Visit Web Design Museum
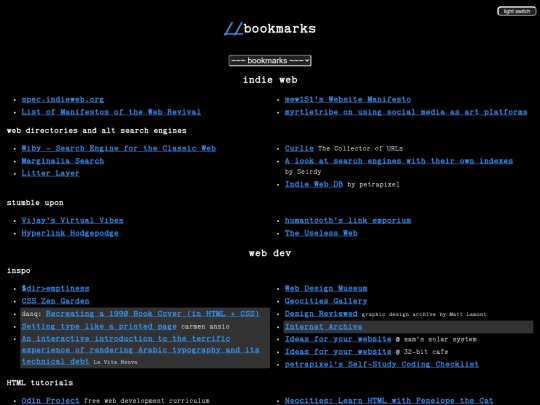 326,289
